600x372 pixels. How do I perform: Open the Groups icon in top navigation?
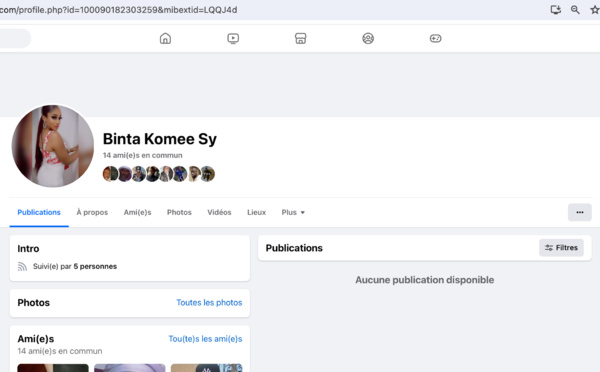click(x=368, y=38)
